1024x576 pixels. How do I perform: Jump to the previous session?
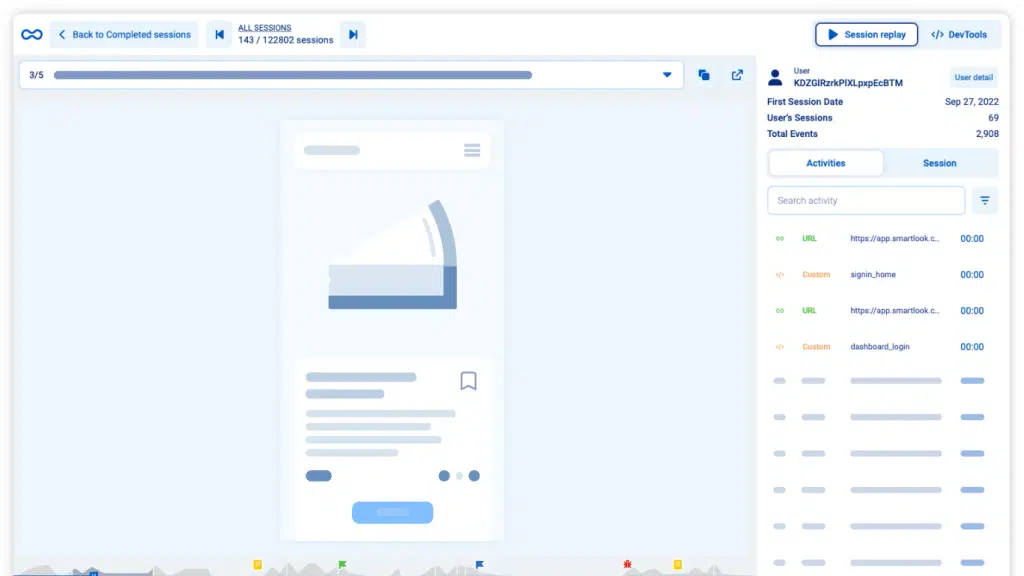(219, 35)
